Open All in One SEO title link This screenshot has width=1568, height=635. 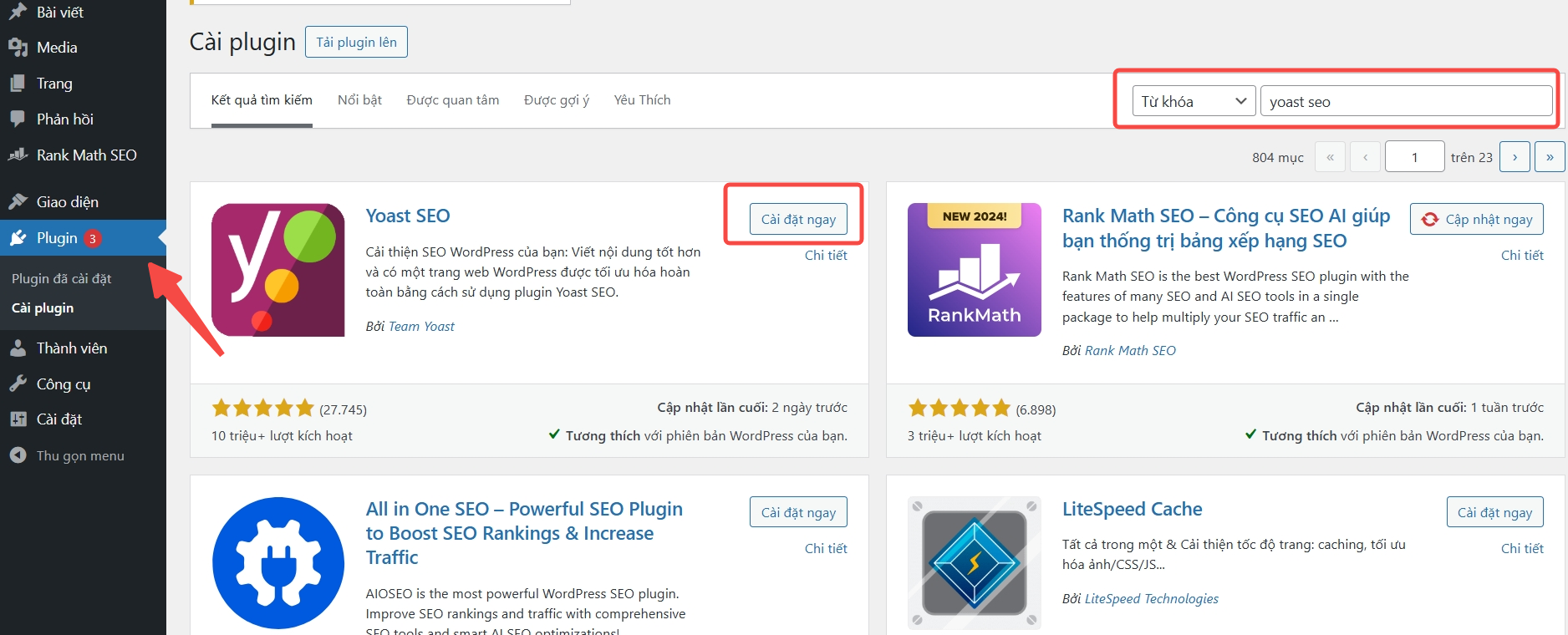point(524,533)
